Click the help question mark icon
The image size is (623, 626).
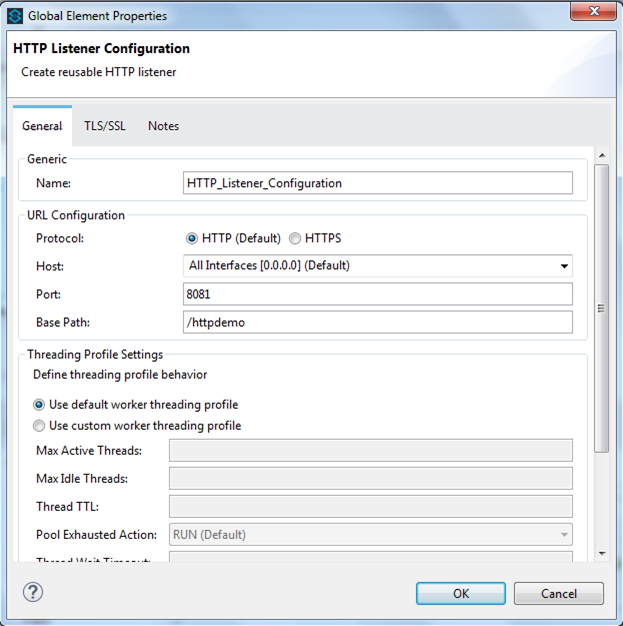tap(32, 592)
